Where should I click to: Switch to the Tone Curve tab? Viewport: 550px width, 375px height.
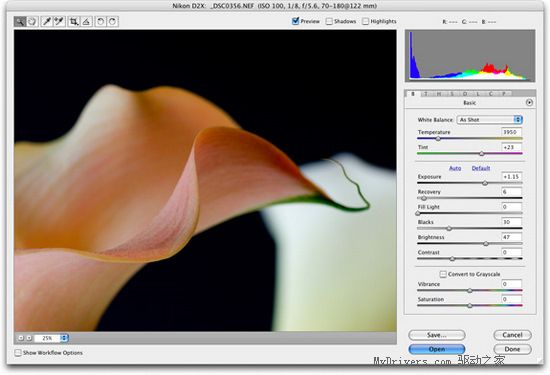click(x=426, y=94)
